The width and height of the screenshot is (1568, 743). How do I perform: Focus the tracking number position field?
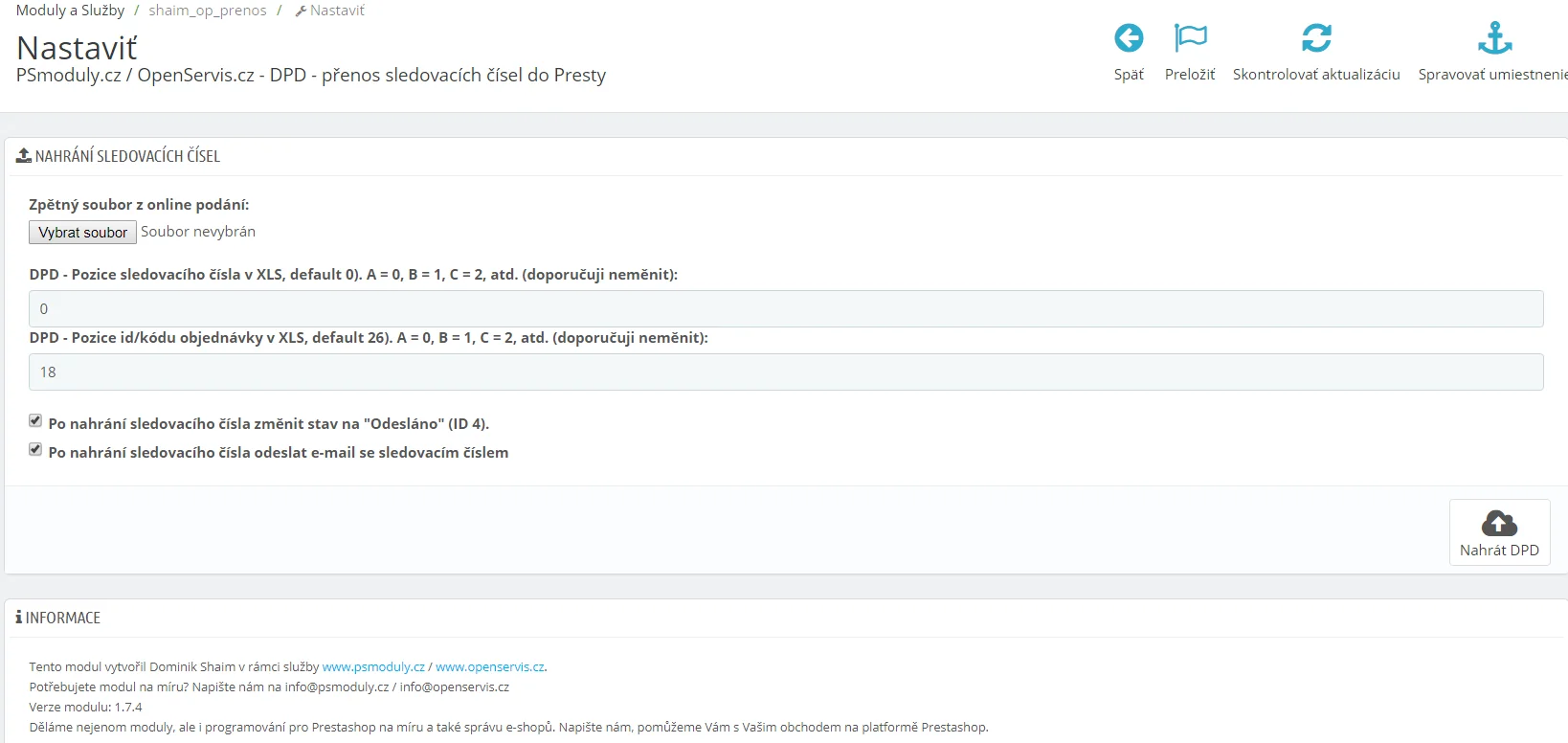tap(785, 309)
